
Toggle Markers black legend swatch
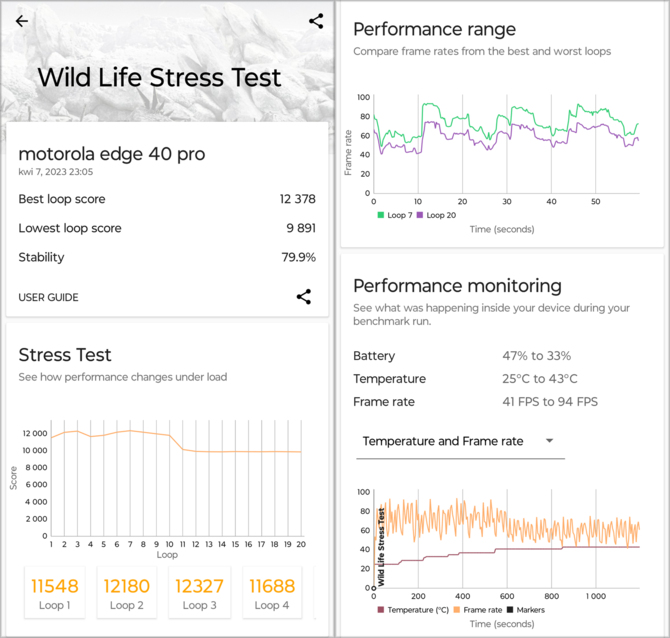coord(510,610)
